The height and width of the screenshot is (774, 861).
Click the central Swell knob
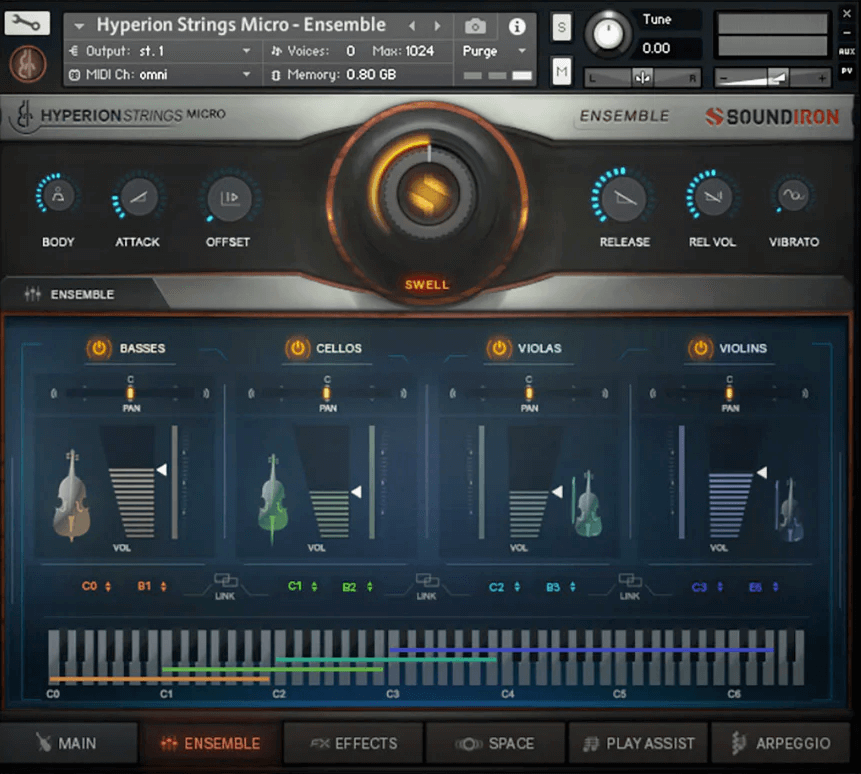pyautogui.click(x=428, y=193)
